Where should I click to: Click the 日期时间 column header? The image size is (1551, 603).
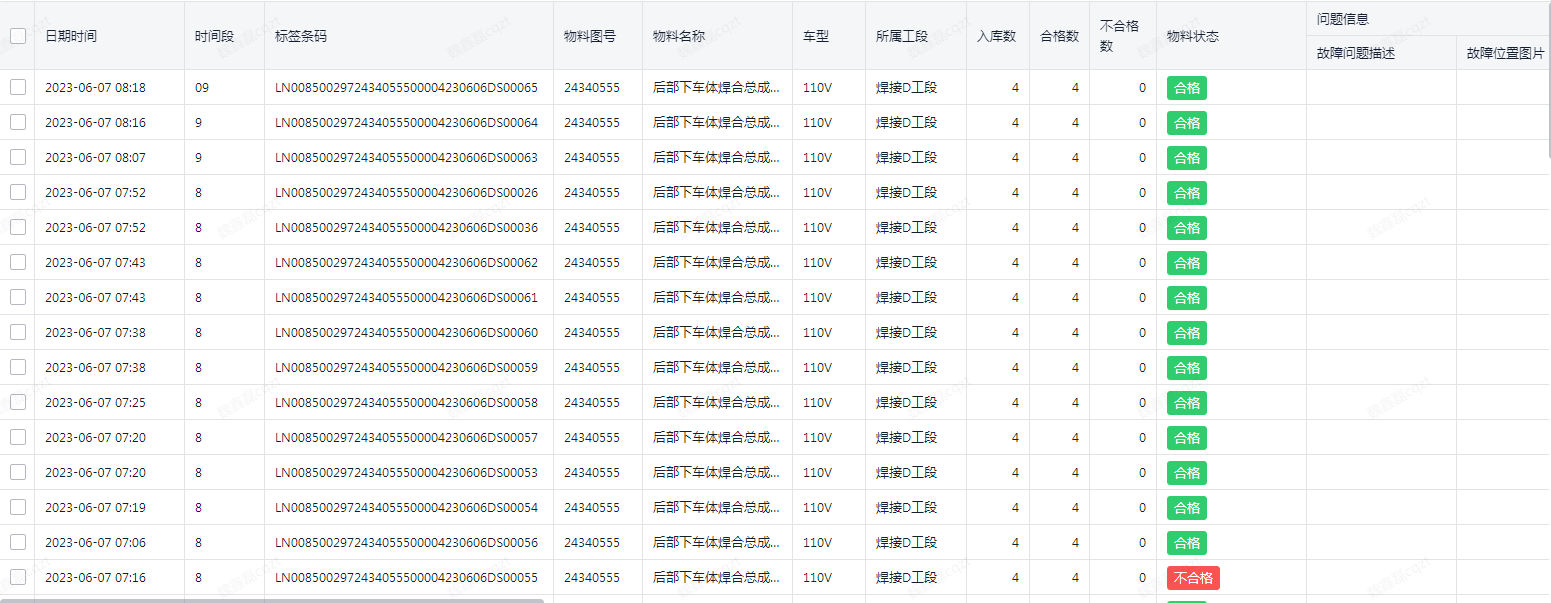(71, 36)
